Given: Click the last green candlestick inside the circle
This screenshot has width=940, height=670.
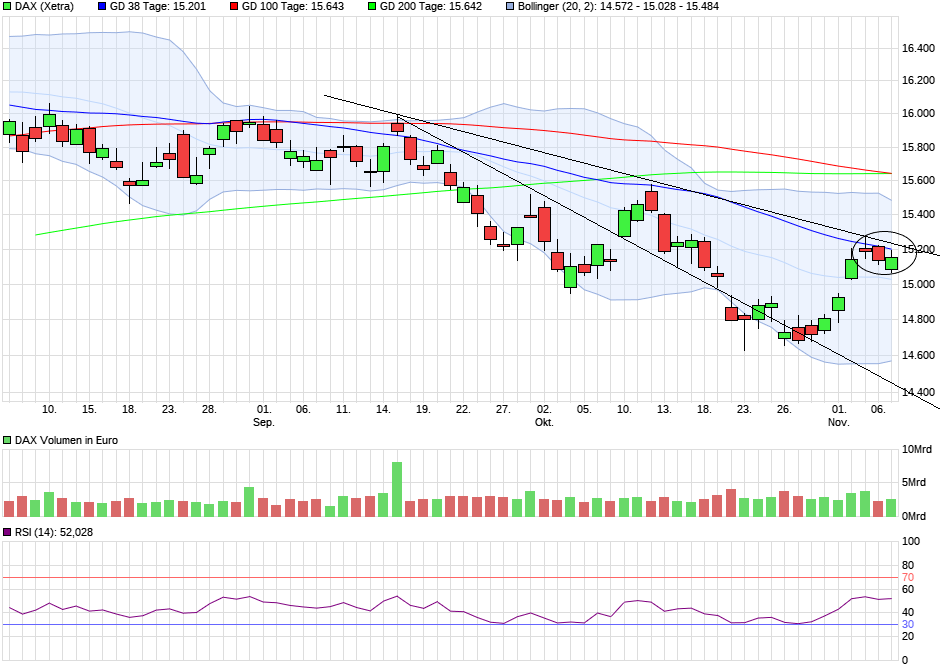Looking at the screenshot, I should pyautogui.click(x=891, y=264).
